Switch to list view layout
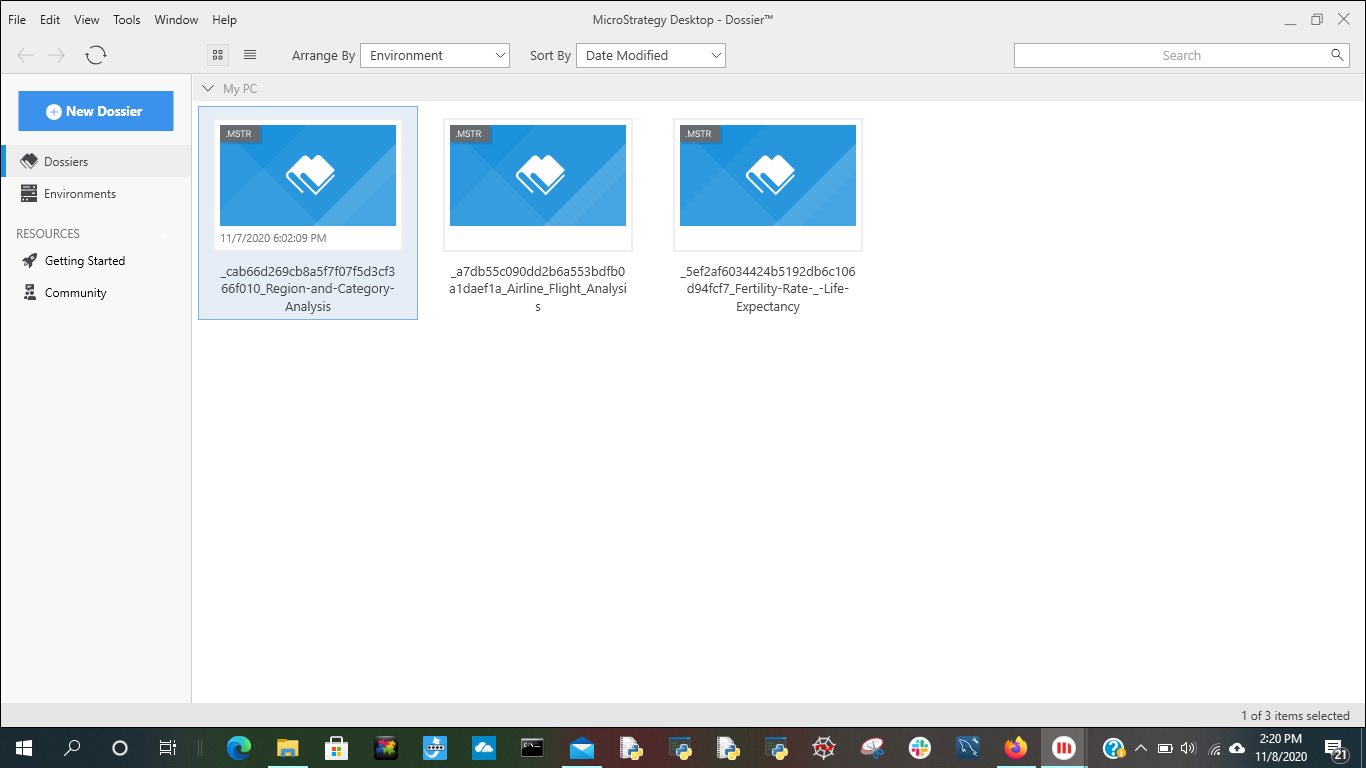 pos(250,55)
